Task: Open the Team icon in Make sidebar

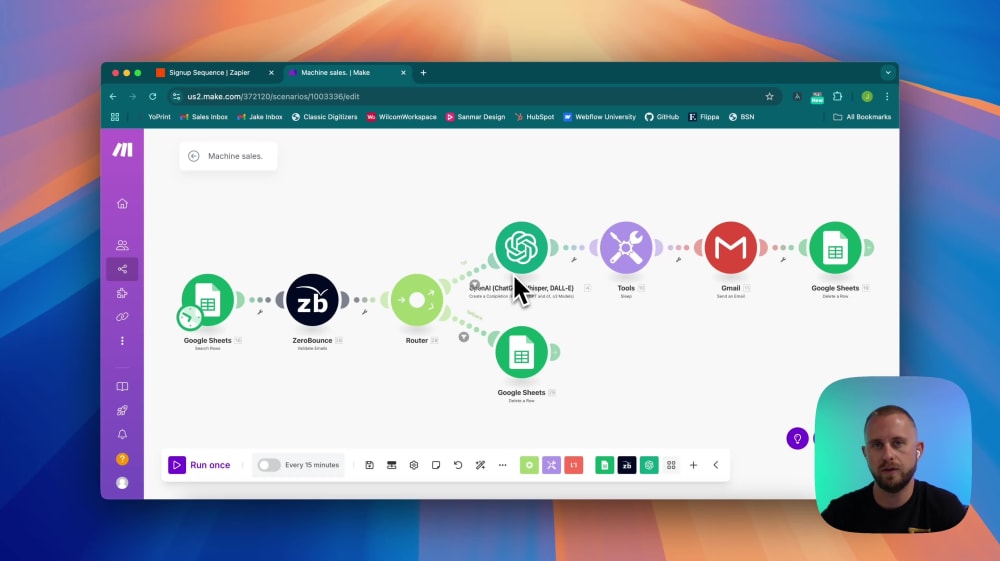Action: tap(122, 245)
